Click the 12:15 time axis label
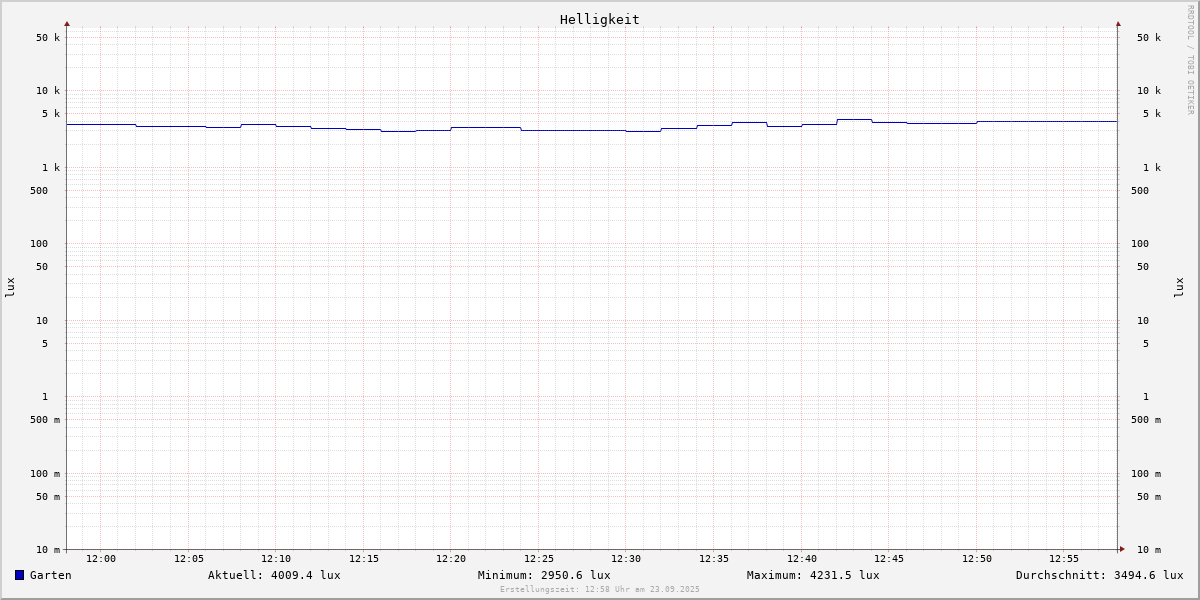 click(x=364, y=559)
